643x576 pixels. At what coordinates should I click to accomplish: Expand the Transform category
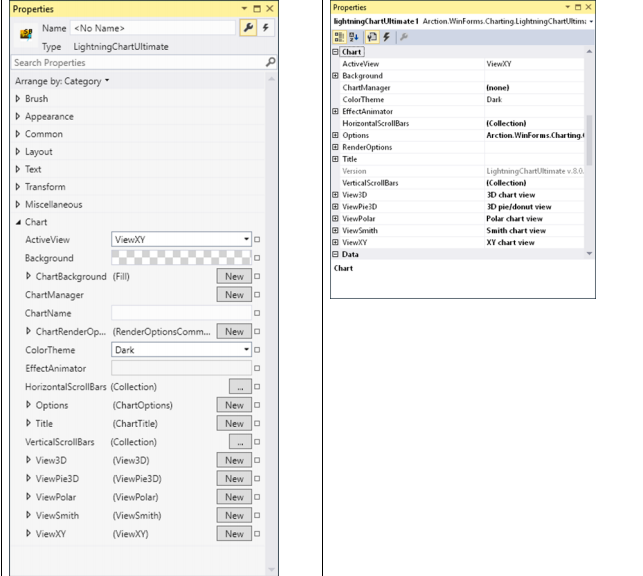(x=18, y=187)
